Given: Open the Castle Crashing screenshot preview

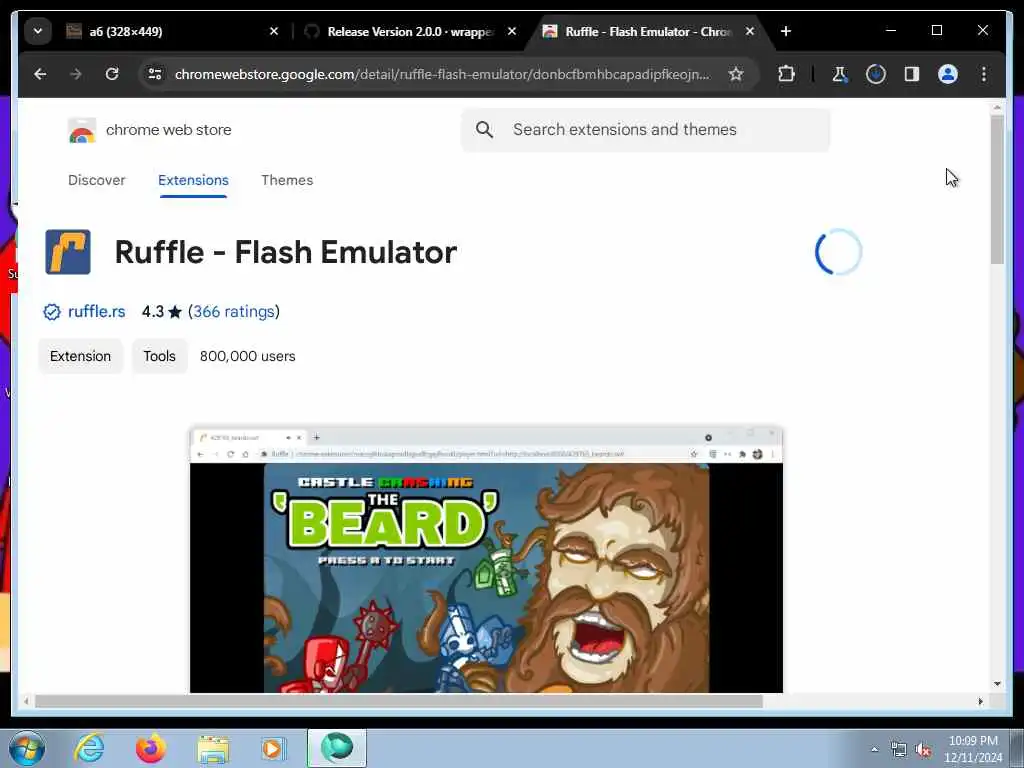Looking at the screenshot, I should [486, 559].
